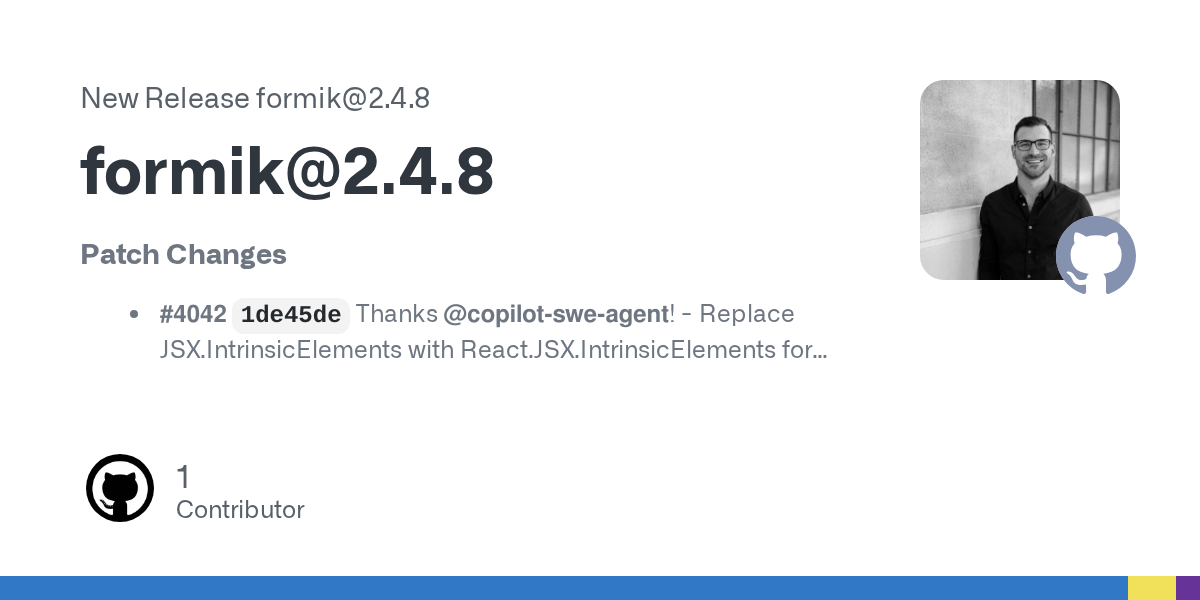Click the large formik@2.4.8 title

[x=287, y=171]
